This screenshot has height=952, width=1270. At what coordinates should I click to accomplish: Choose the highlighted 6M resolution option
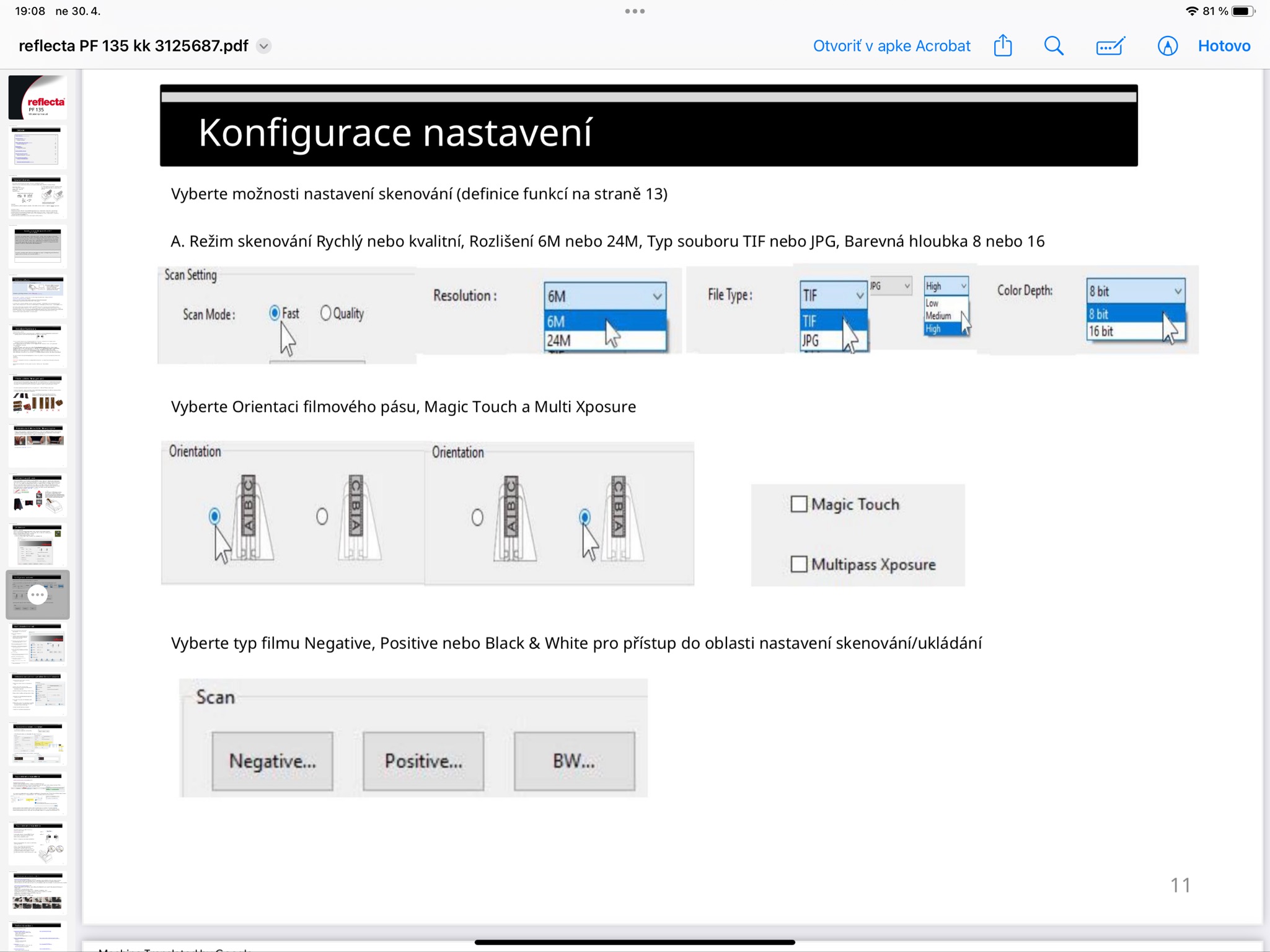(x=605, y=321)
